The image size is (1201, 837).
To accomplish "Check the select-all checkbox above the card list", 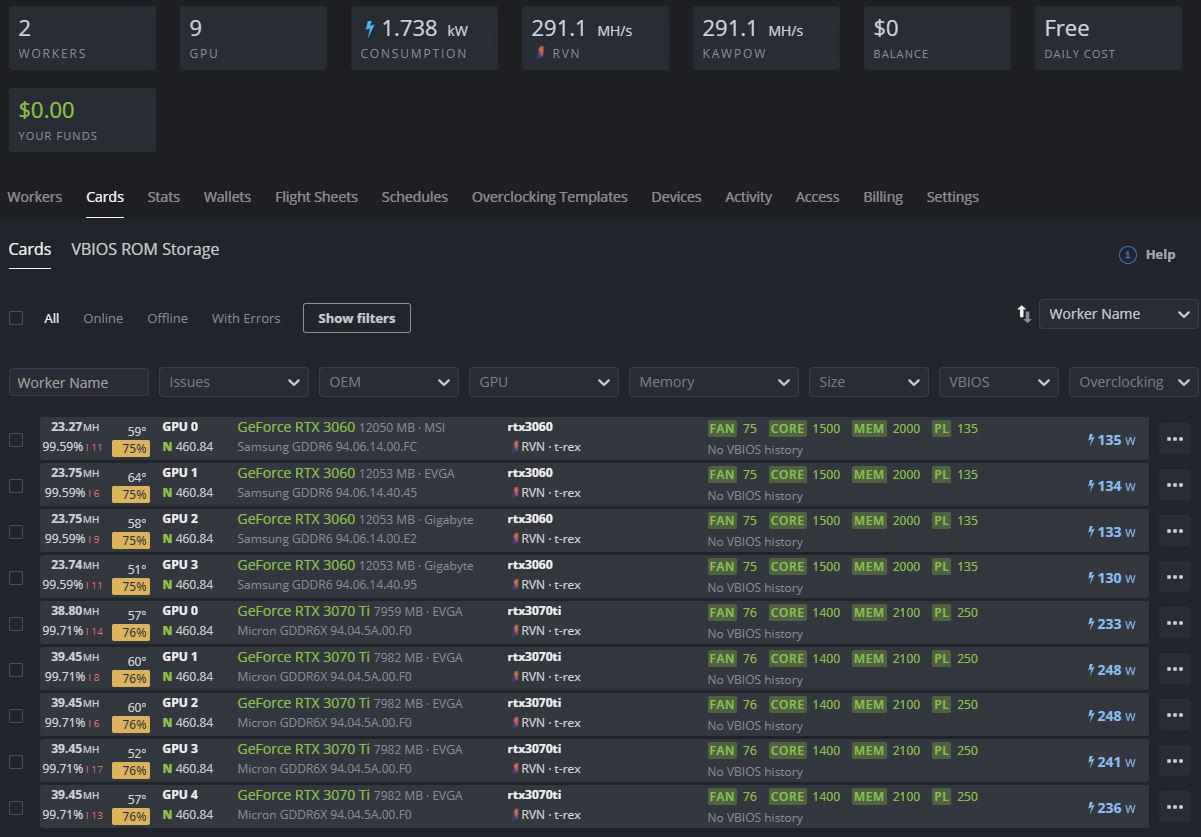I will click(x=16, y=317).
